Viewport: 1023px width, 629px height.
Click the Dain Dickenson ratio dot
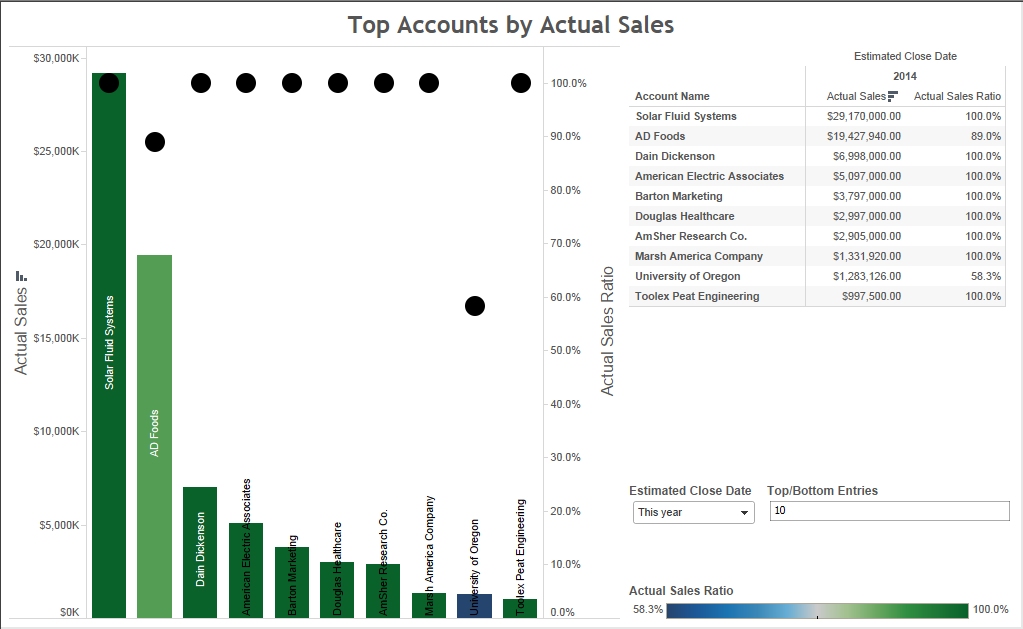[x=201, y=83]
